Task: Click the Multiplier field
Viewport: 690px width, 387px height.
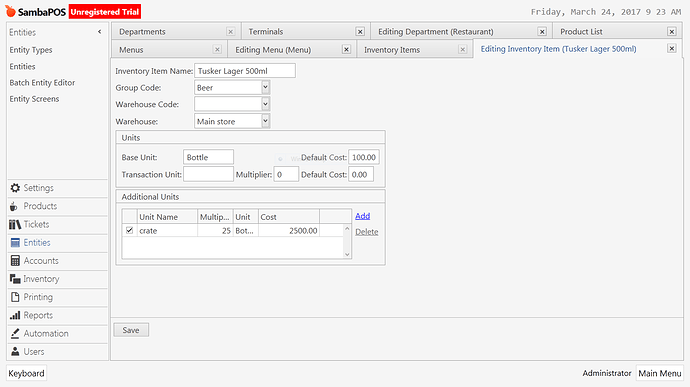Action: pos(286,174)
